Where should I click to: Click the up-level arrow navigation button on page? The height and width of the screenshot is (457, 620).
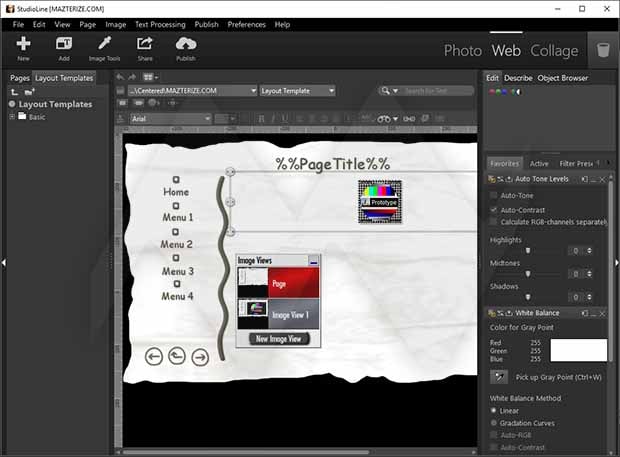tap(177, 356)
